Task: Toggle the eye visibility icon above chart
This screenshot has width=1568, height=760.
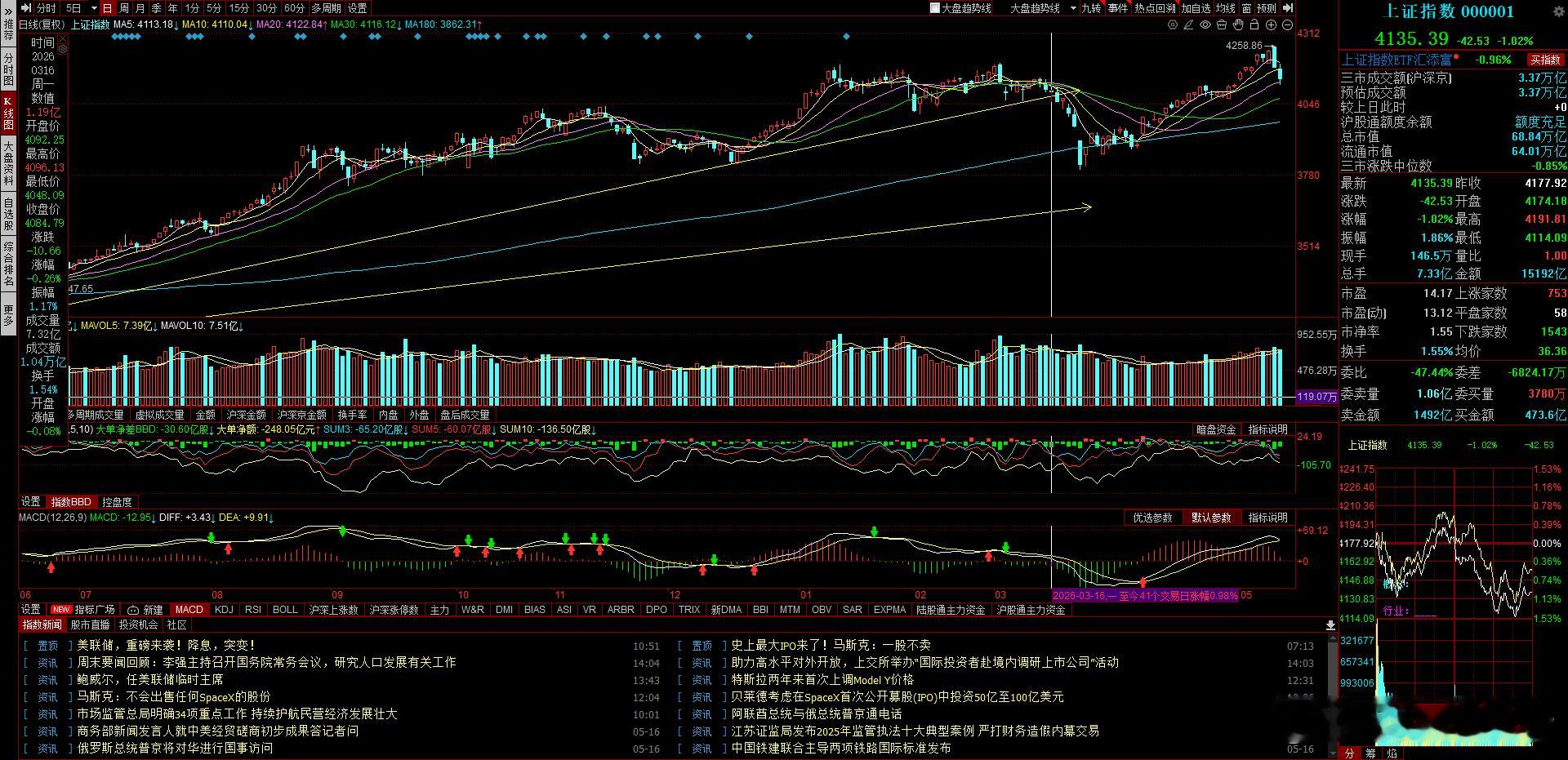Action: point(1205,24)
